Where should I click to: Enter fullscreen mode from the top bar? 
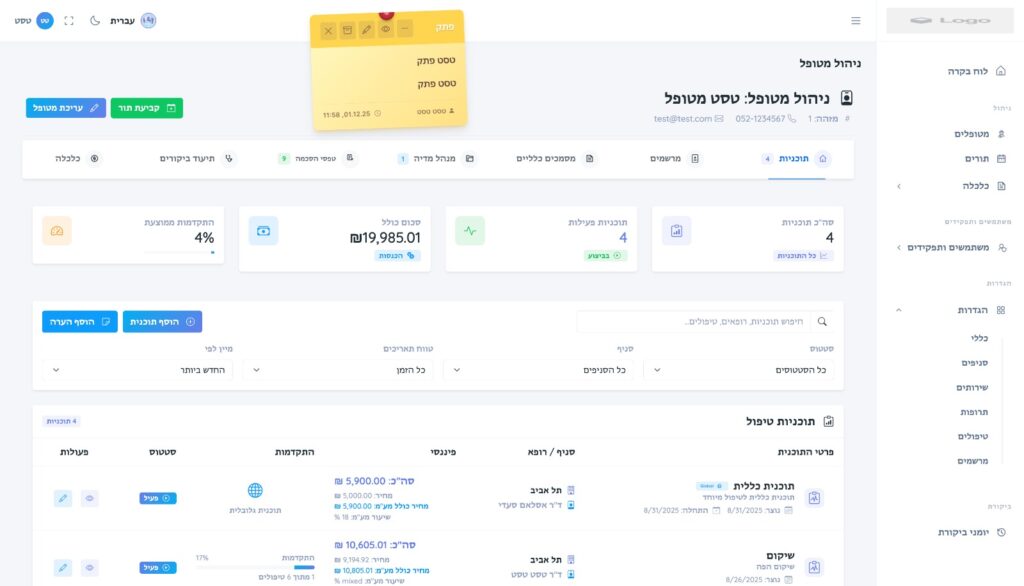pos(69,21)
